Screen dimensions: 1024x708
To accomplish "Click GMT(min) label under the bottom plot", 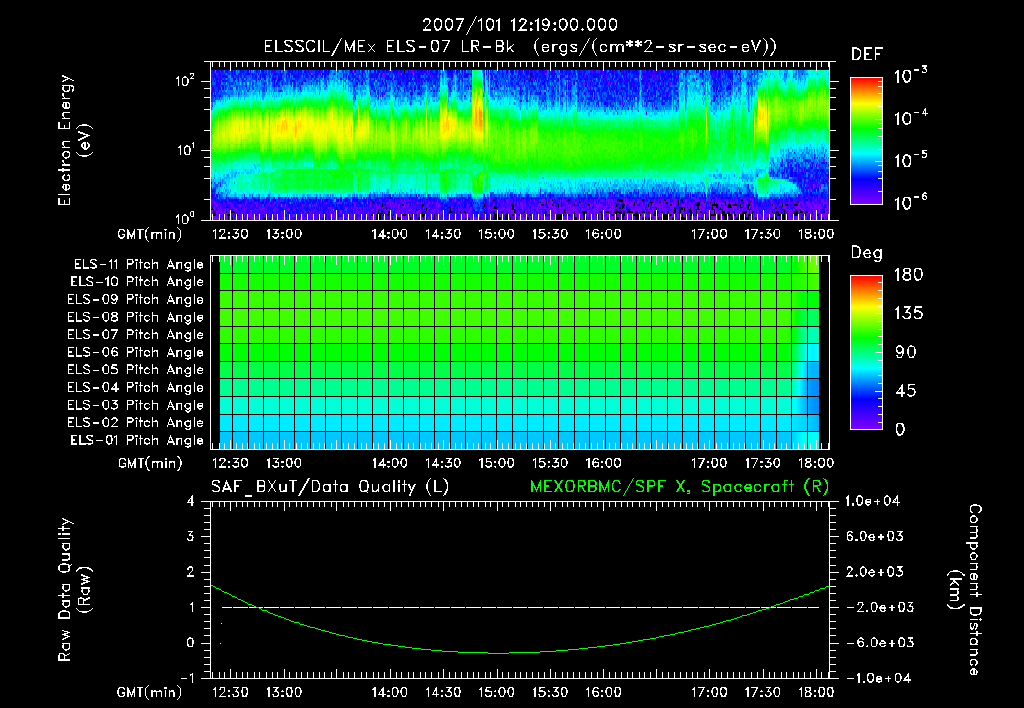I will click(150, 692).
